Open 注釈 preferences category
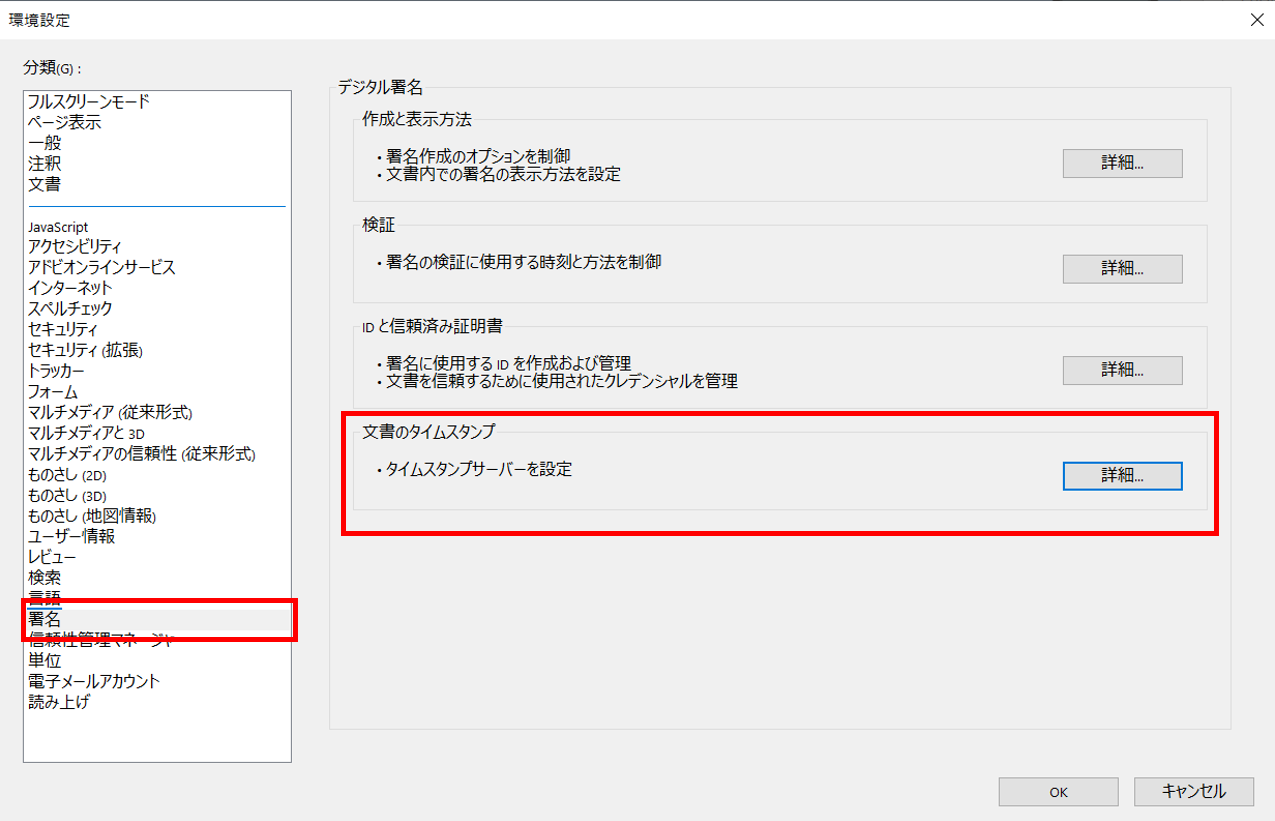The height and width of the screenshot is (821, 1275). (x=45, y=164)
